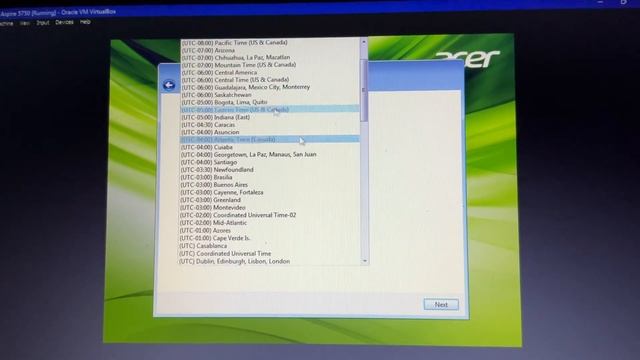Click the time zone list scrollbar thumb
Viewport: 640px width, 360px height.
(364, 90)
